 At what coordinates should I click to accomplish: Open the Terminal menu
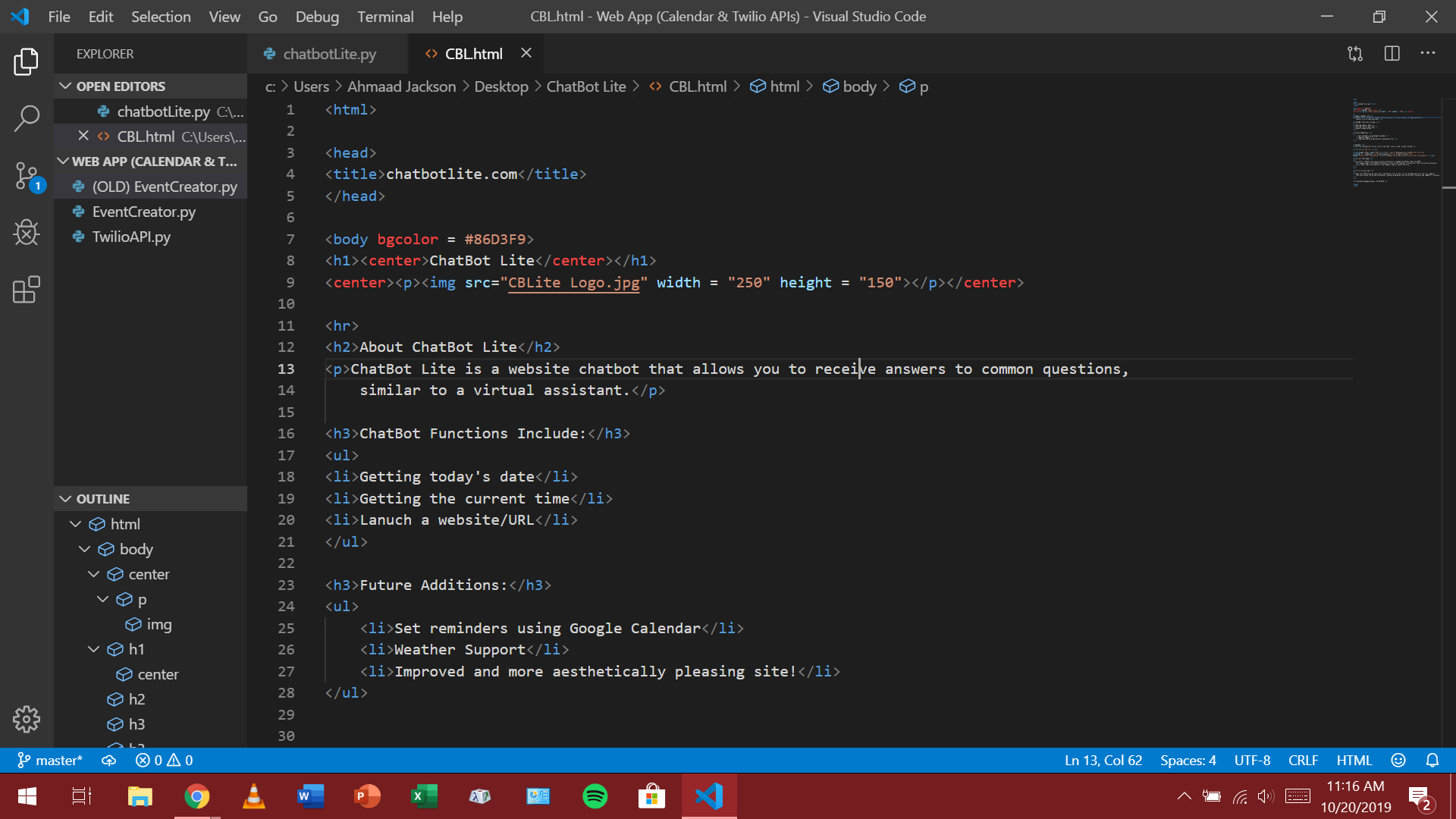[385, 17]
